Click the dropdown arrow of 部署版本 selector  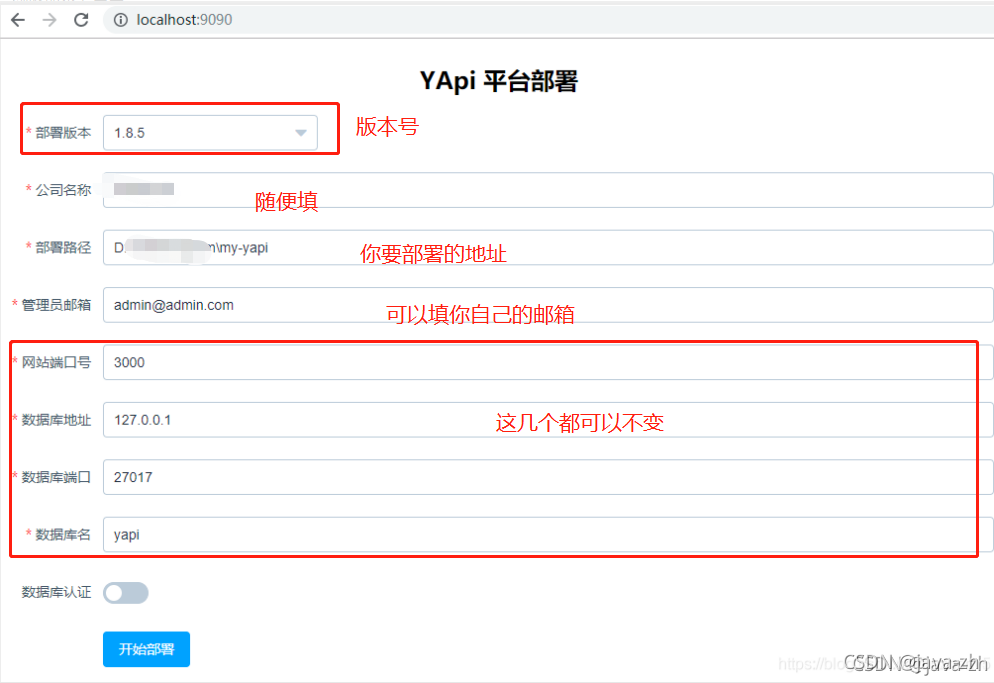pyautogui.click(x=300, y=130)
